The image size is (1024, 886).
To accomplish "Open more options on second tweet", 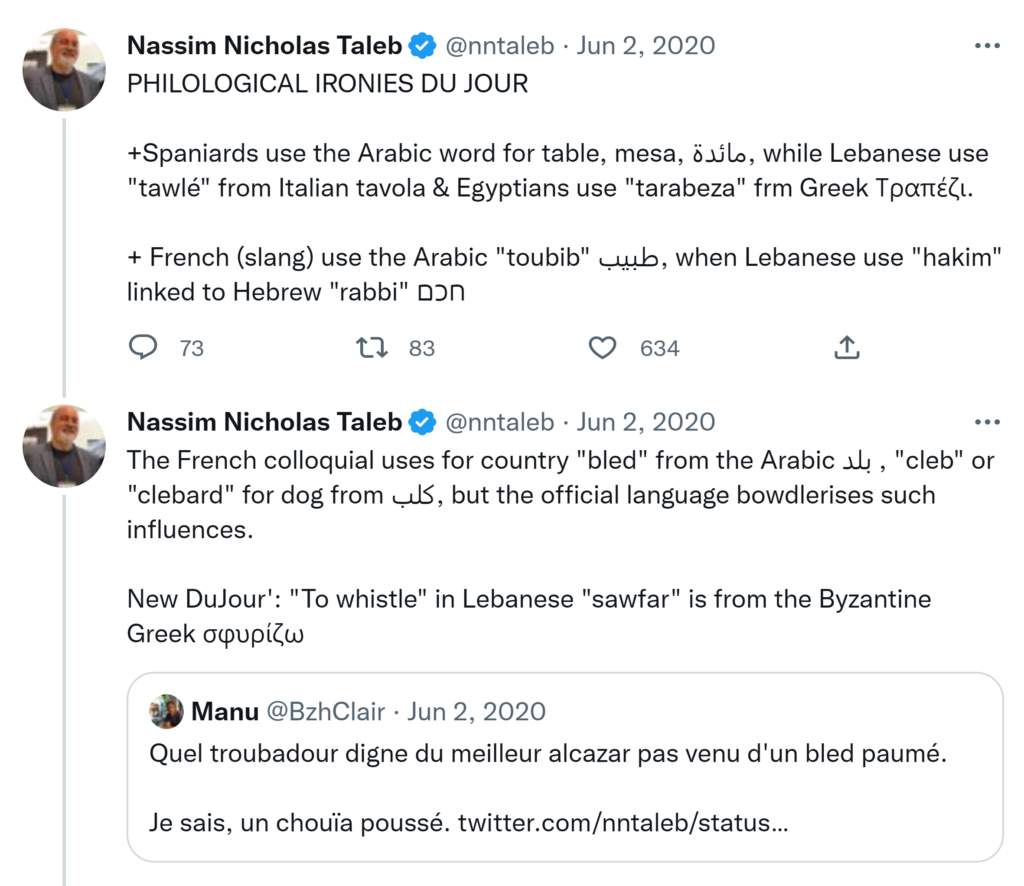I will pos(986,422).
